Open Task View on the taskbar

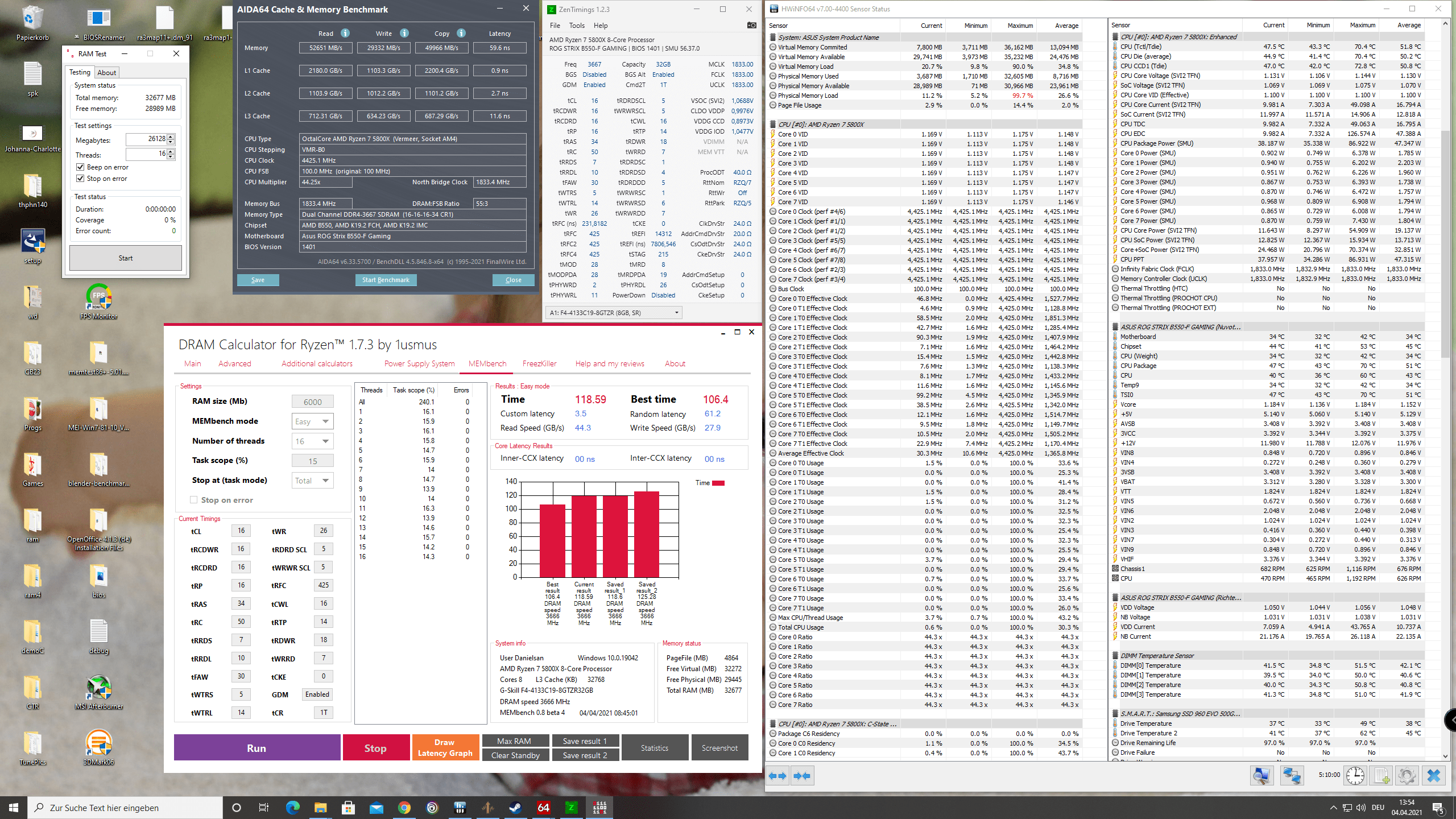tap(264, 808)
